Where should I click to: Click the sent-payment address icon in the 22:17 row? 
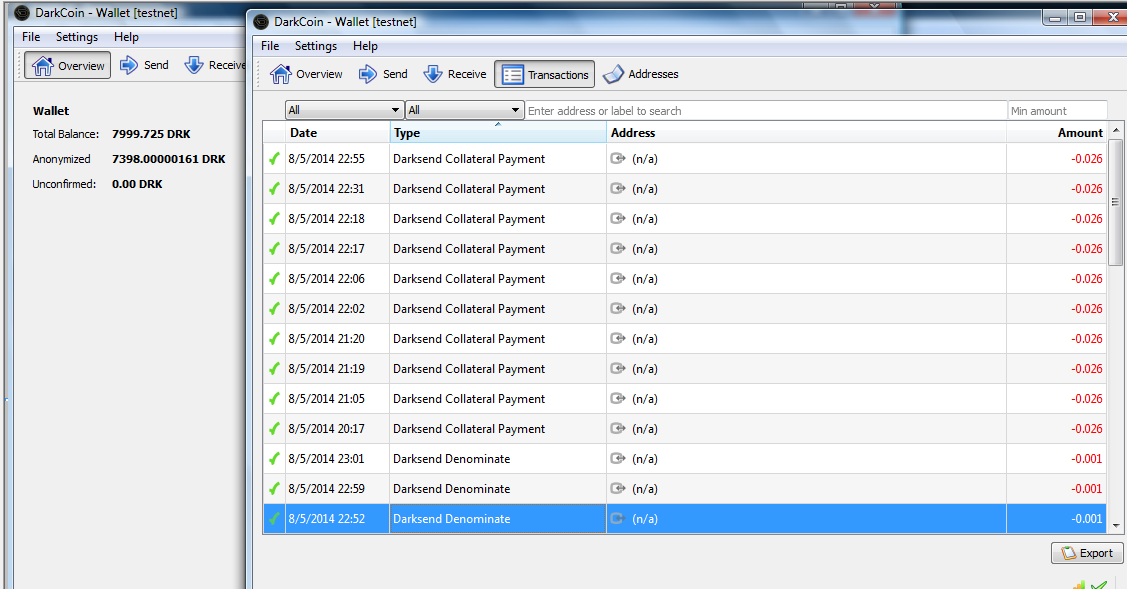point(617,248)
